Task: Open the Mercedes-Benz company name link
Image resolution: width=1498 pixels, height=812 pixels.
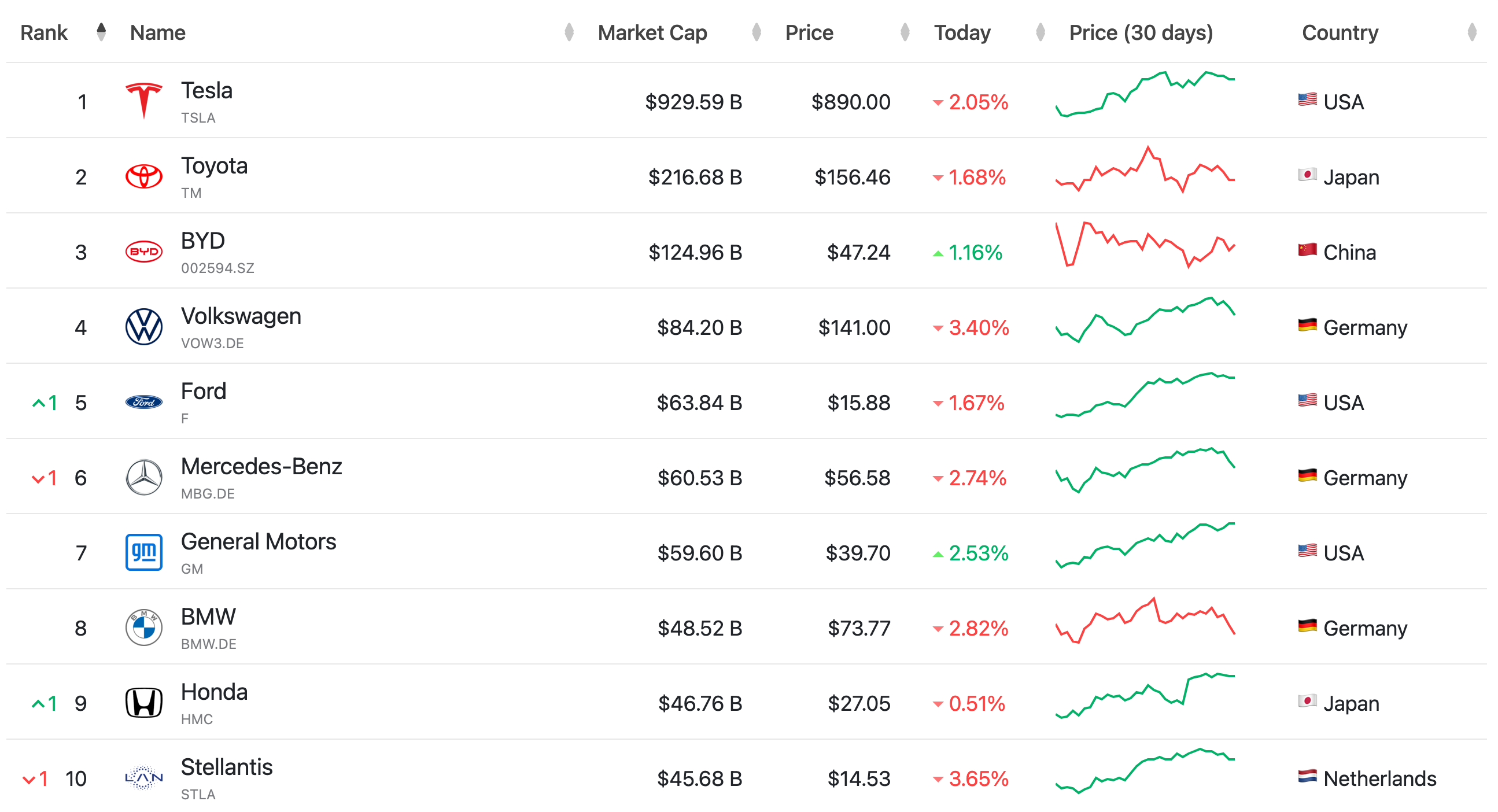Action: (x=261, y=466)
